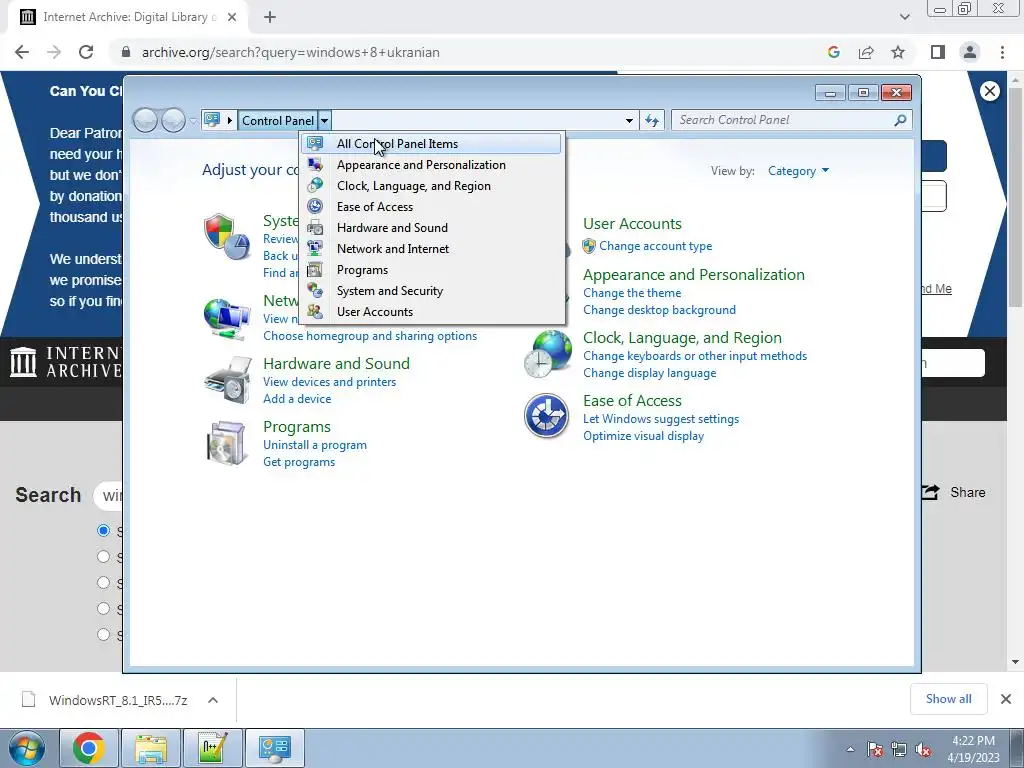Click the Control Panel forward button

(173, 120)
